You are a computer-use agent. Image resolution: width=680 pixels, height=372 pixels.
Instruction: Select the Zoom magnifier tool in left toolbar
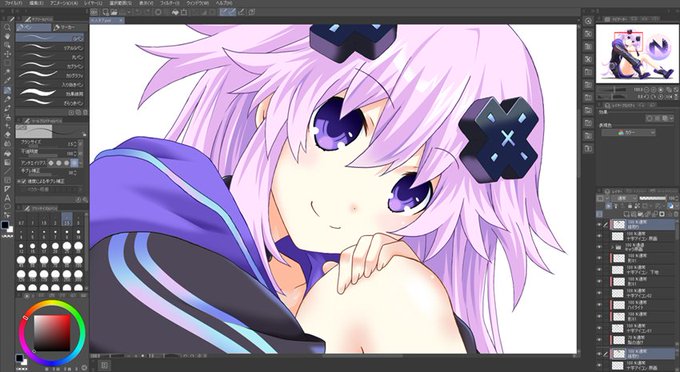tap(8, 28)
